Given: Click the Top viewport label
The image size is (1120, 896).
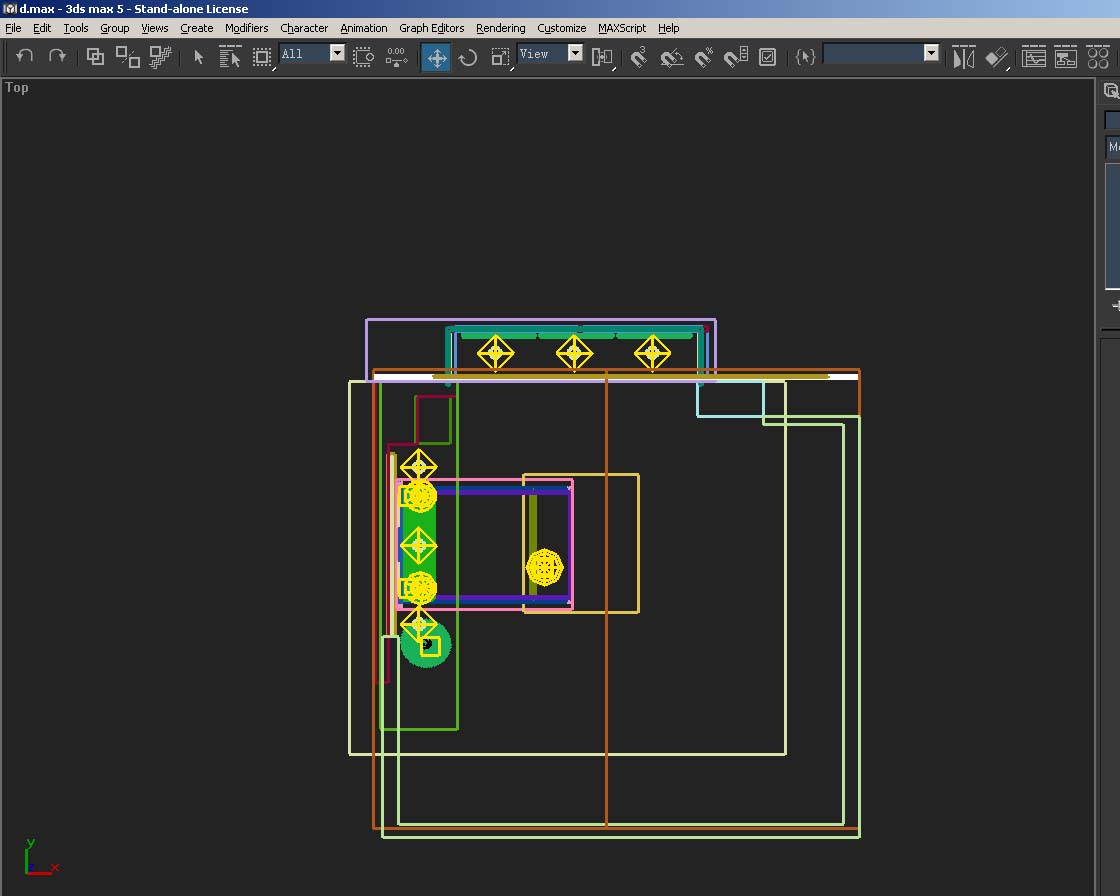Looking at the screenshot, I should tap(17, 87).
